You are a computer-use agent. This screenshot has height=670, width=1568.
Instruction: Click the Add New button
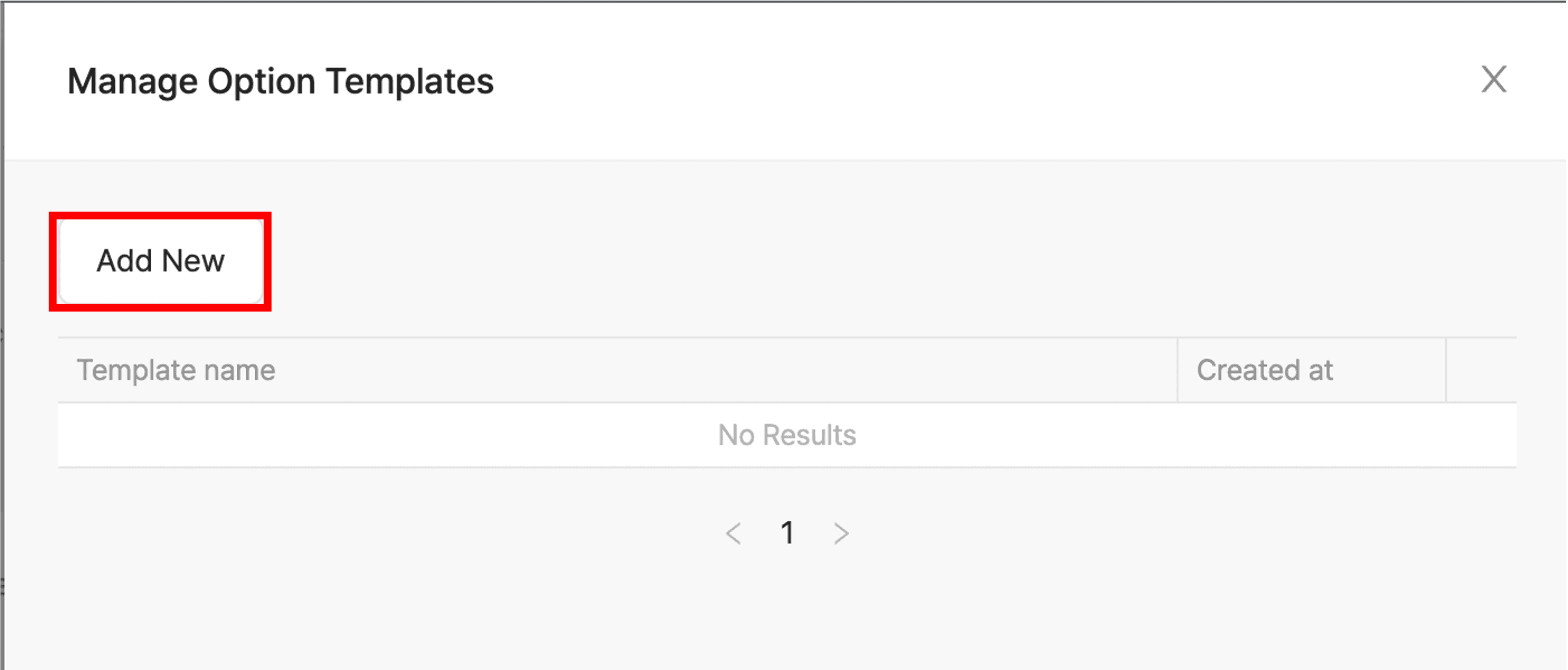tap(160, 260)
